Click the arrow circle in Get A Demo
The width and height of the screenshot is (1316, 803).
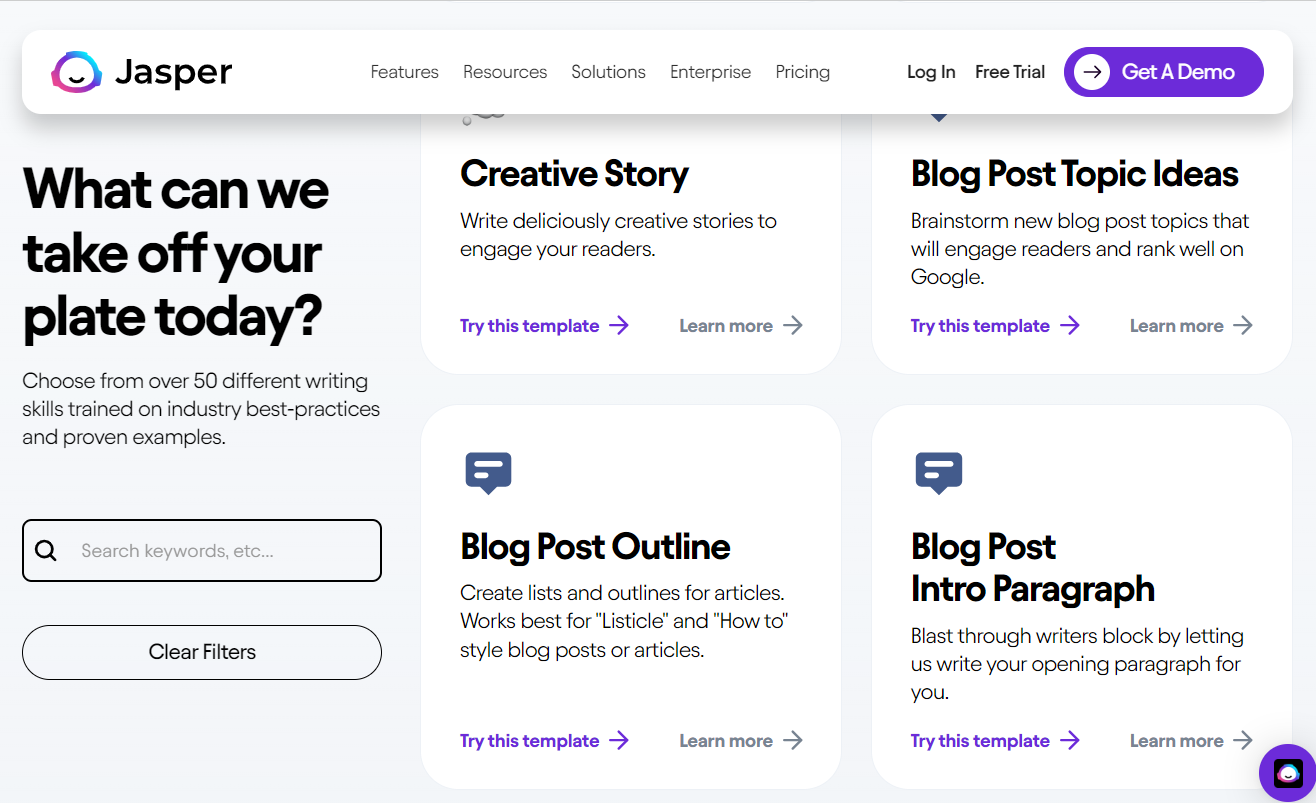point(1092,72)
